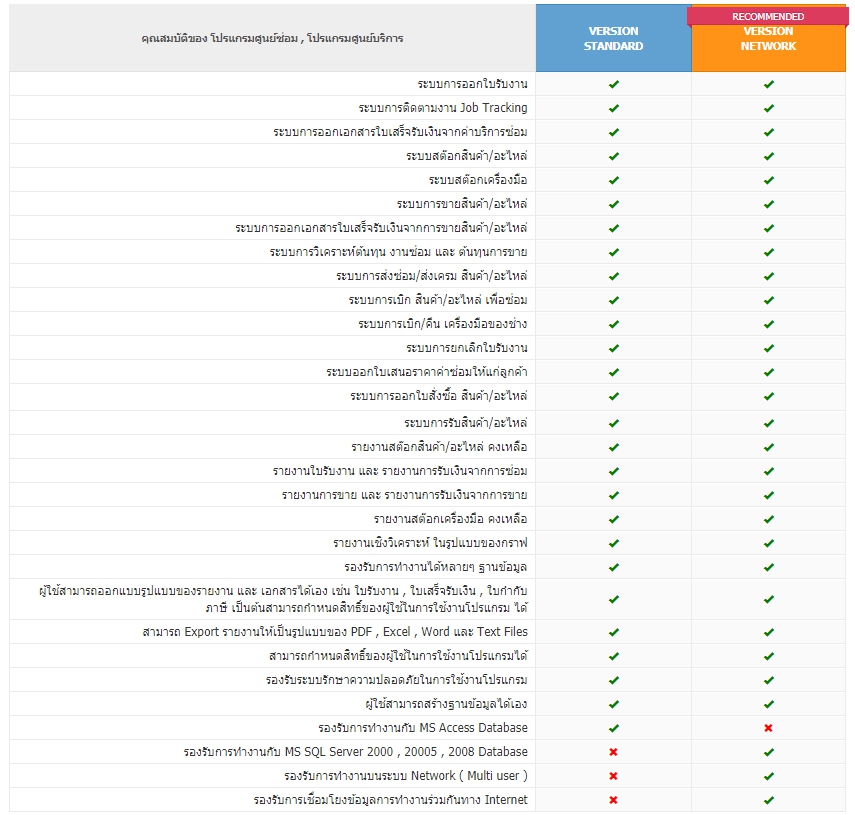The height and width of the screenshot is (815, 855).
Task: Select the MS SQL Server 2000 feature row label
Action: [356, 752]
